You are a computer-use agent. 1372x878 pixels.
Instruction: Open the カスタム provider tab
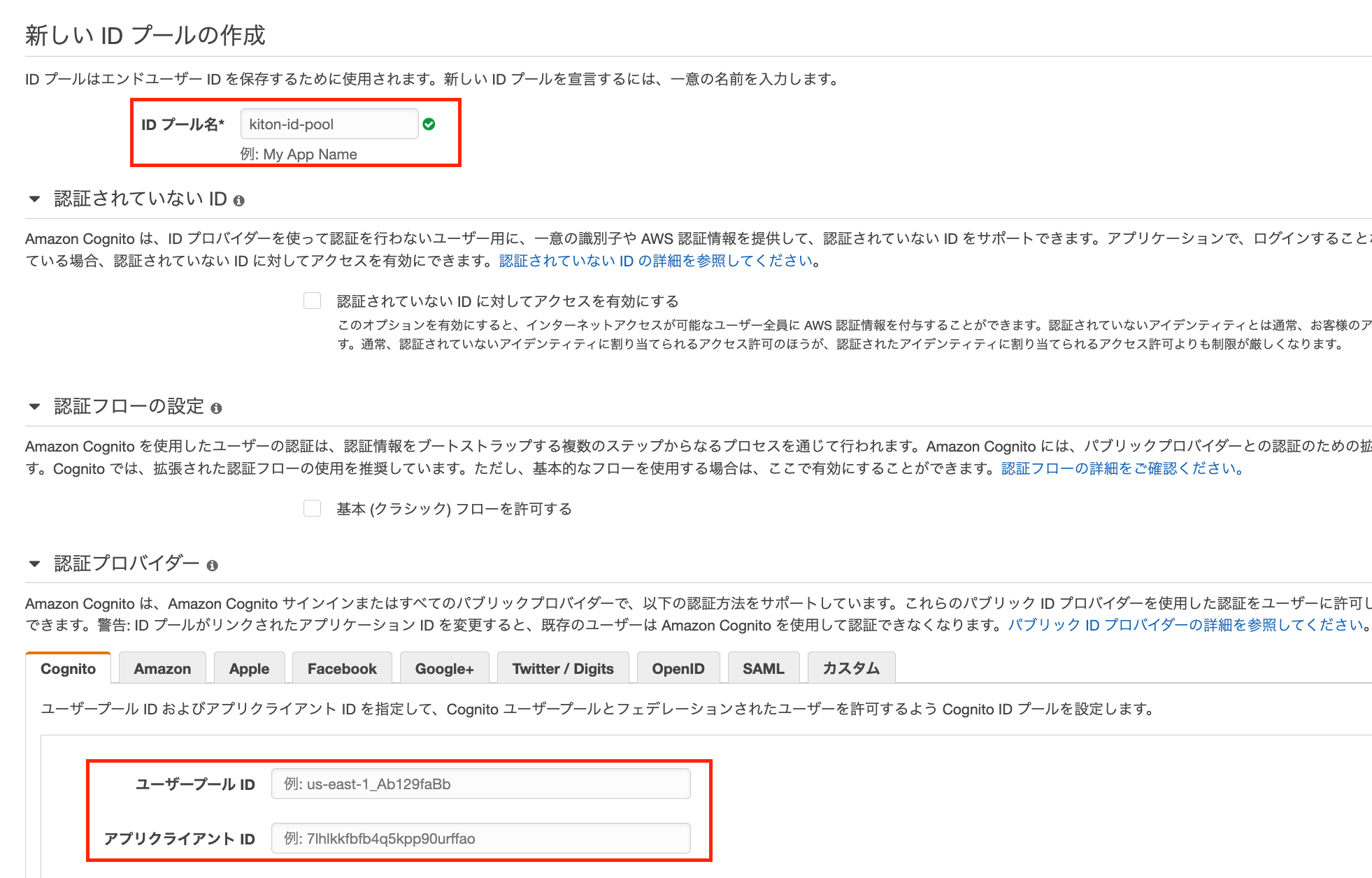[x=851, y=668]
